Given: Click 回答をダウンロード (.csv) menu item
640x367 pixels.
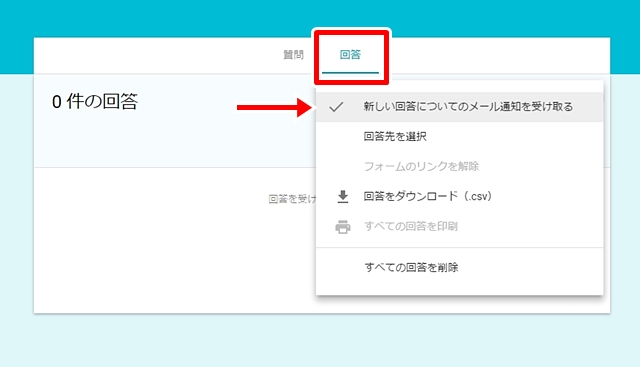Looking at the screenshot, I should point(460,196).
